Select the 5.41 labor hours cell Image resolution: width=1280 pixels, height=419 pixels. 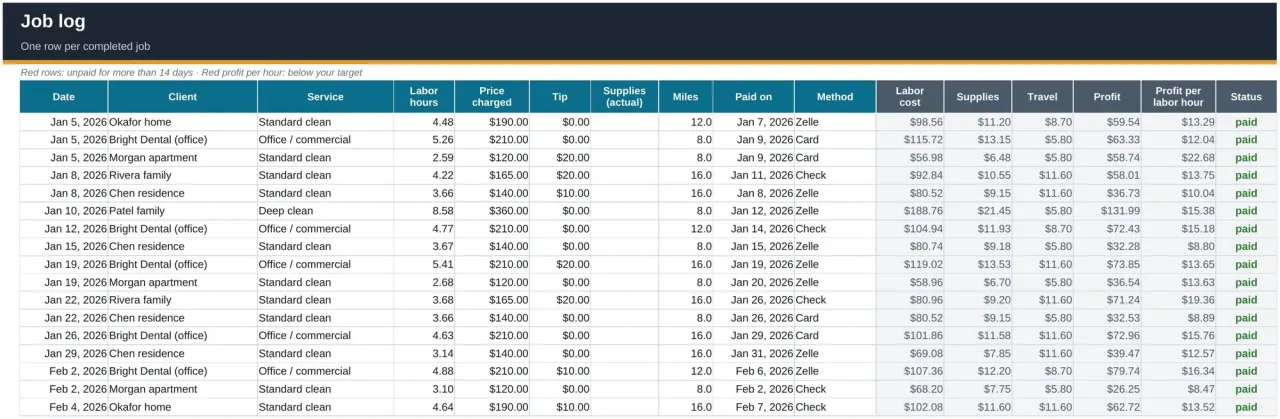click(x=424, y=265)
